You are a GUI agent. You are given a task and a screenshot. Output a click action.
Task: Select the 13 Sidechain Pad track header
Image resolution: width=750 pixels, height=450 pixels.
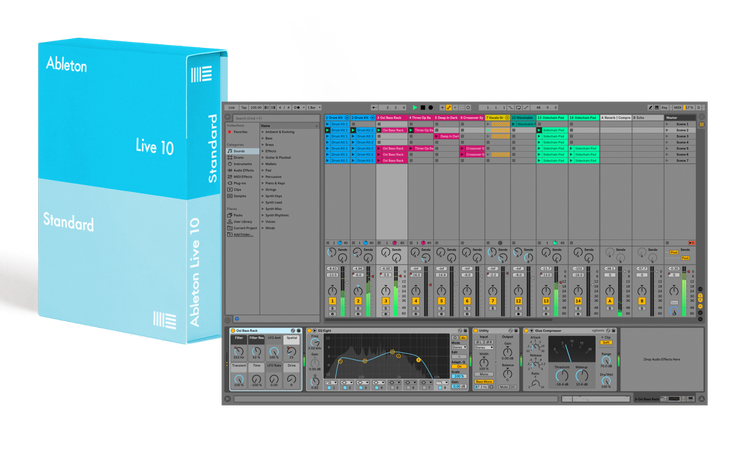[552, 118]
